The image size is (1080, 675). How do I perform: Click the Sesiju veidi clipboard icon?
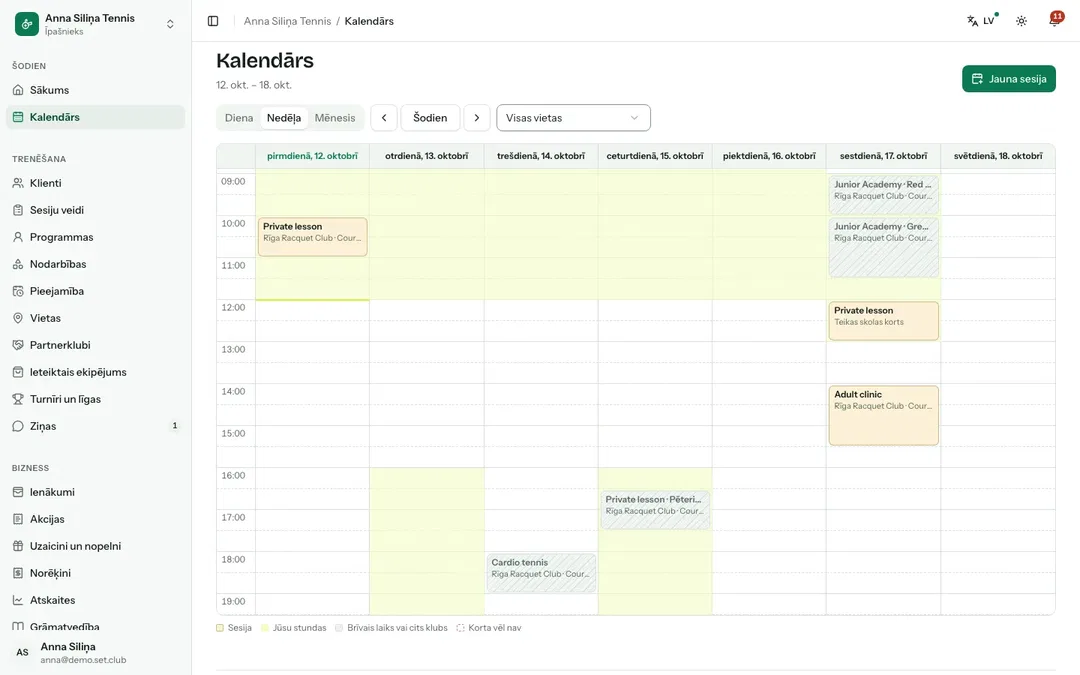pos(18,210)
